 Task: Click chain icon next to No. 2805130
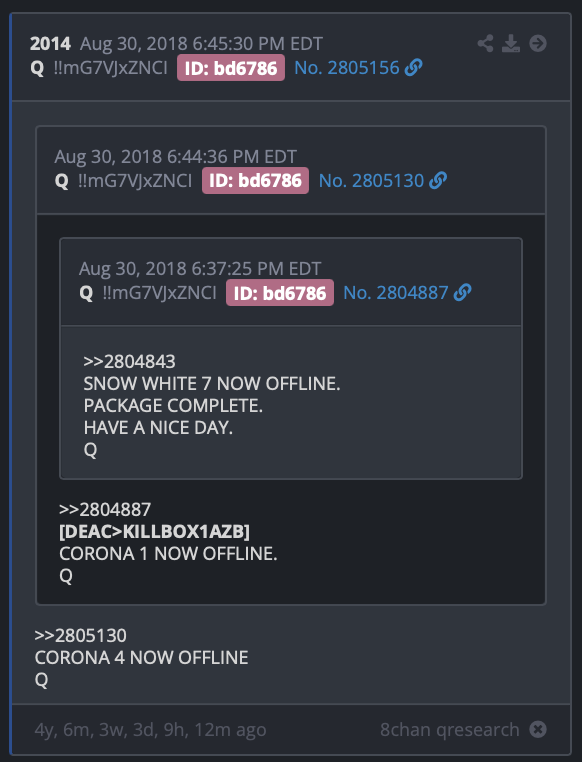[438, 180]
